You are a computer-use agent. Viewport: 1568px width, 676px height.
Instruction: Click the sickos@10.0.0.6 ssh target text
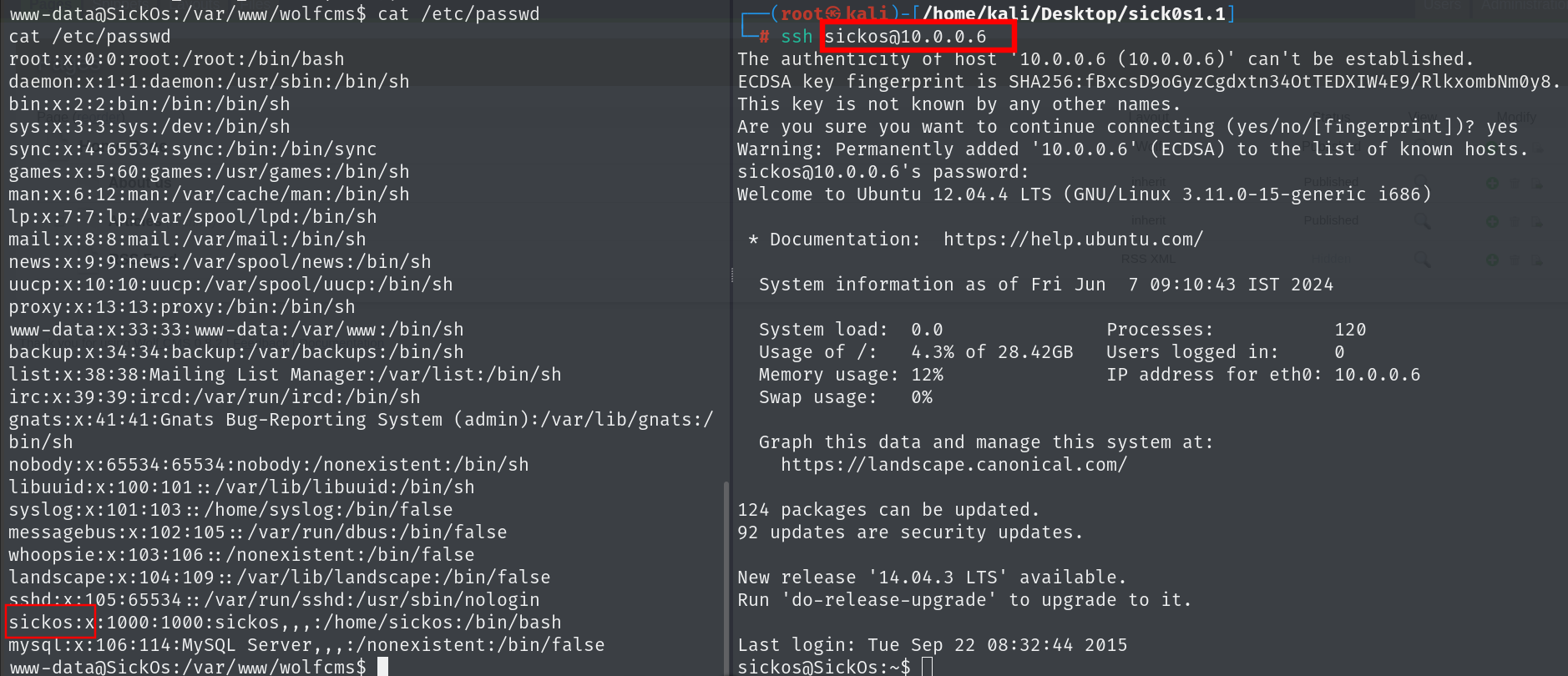905,37
